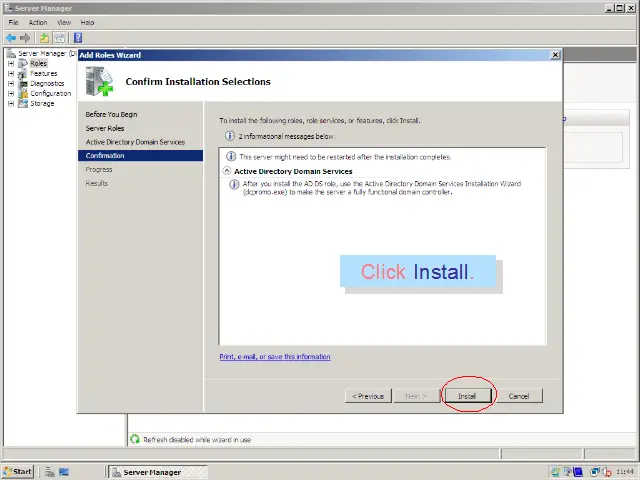Screen dimensions: 640x480
Task: Go to the Active Directory Domain Services wizard step
Action: (135, 142)
